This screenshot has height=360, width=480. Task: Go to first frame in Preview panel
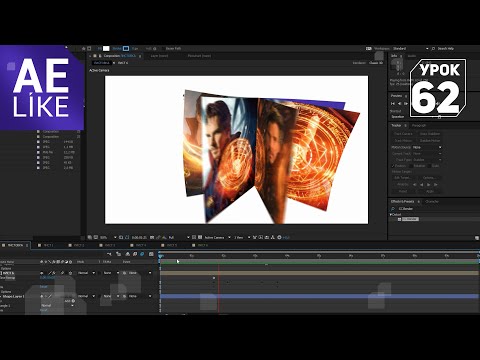(393, 104)
